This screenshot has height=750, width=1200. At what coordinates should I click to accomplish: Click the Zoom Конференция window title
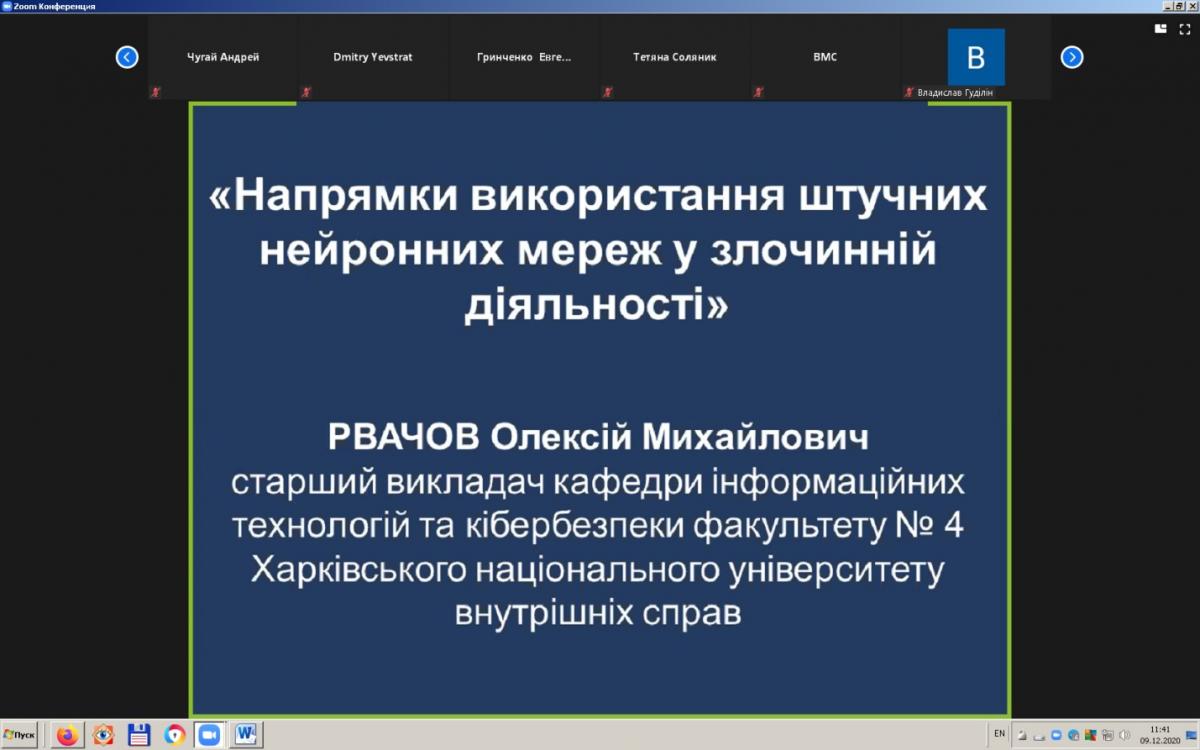click(x=55, y=6)
